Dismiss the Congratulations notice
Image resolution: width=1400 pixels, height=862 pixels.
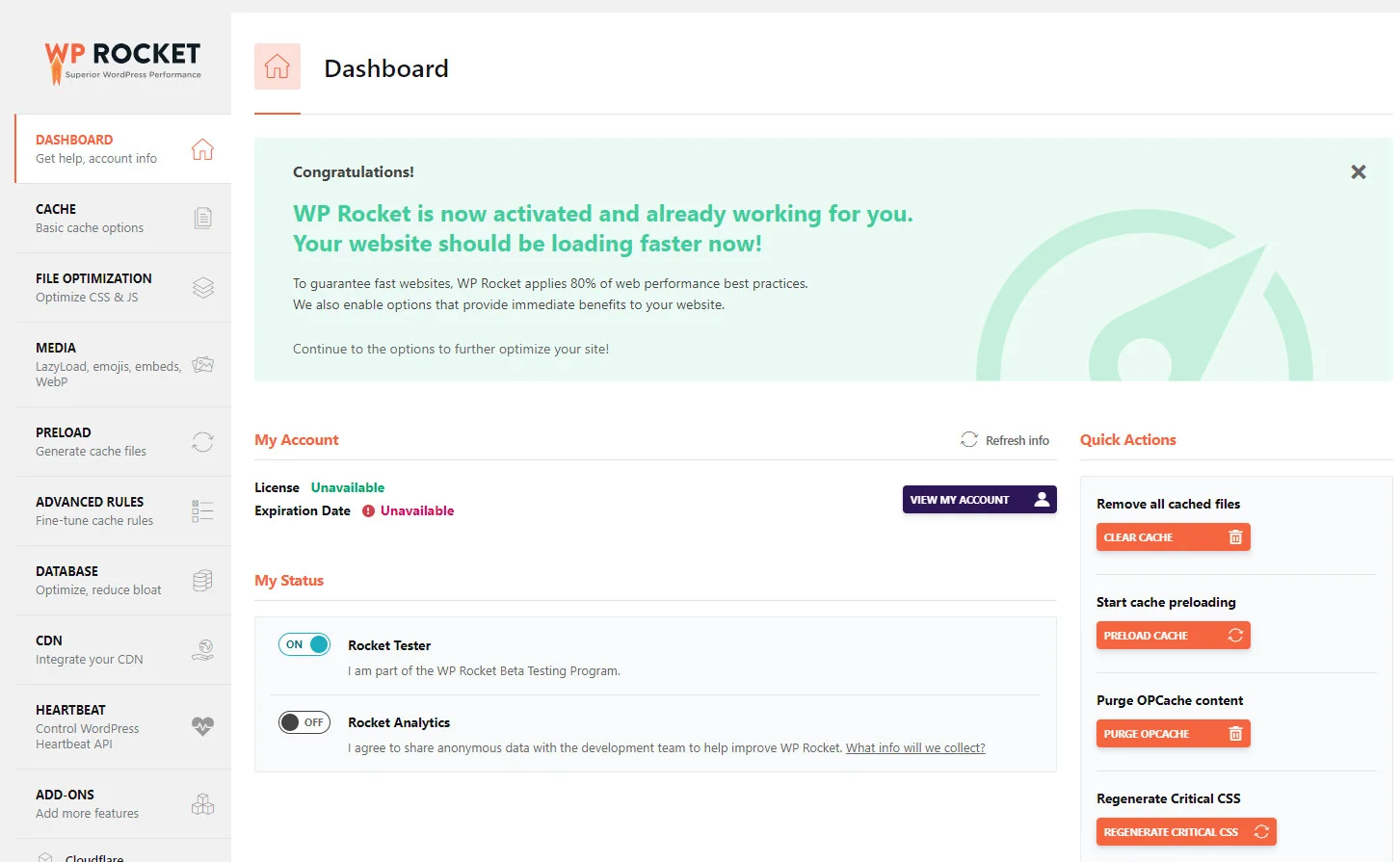(x=1359, y=172)
